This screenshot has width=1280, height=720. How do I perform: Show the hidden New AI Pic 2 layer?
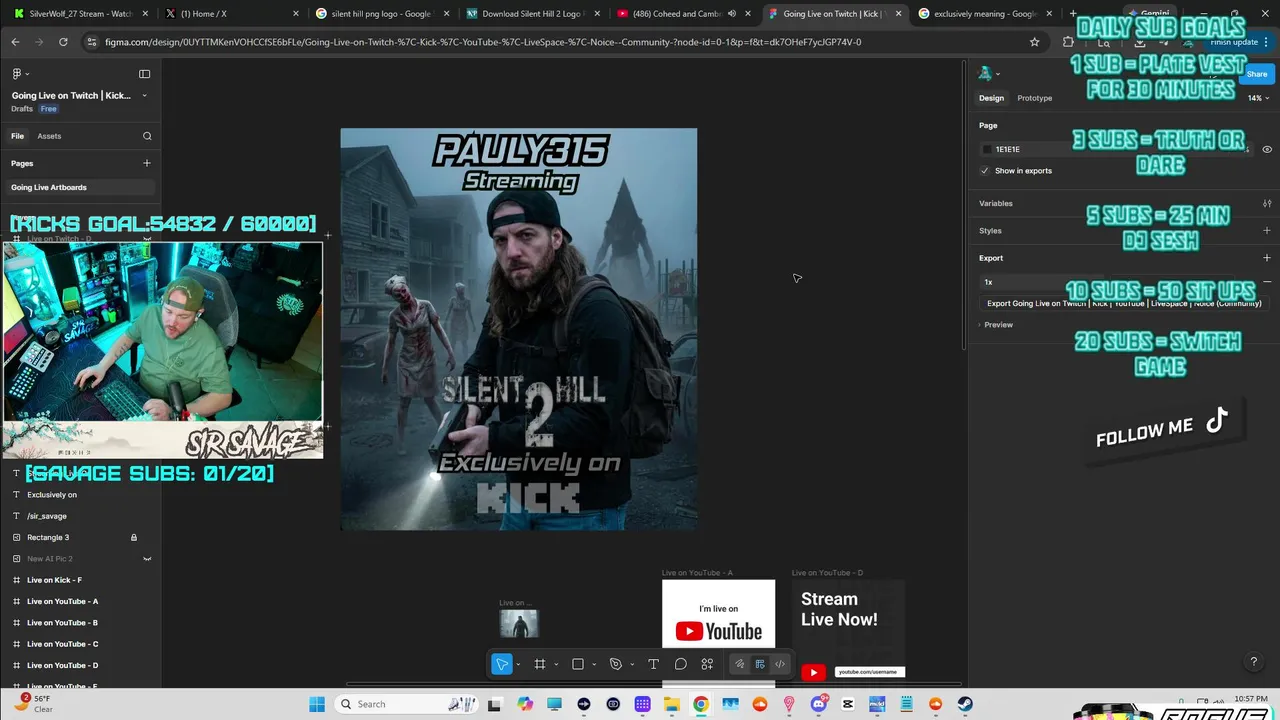(147, 559)
